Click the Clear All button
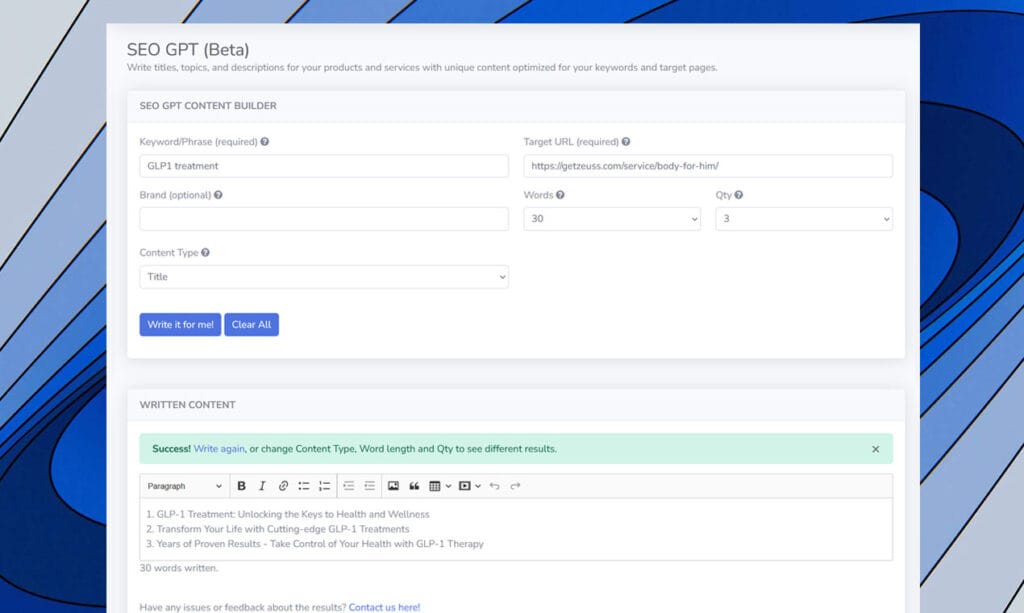The width and height of the screenshot is (1024, 613). [251, 324]
